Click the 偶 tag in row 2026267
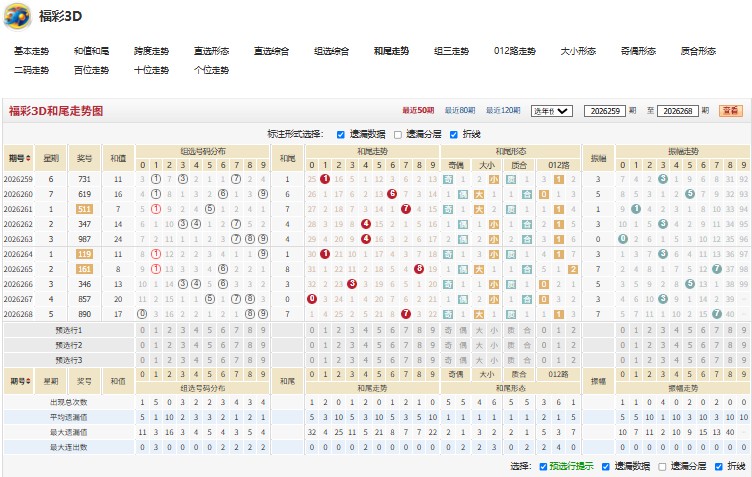 463,299
